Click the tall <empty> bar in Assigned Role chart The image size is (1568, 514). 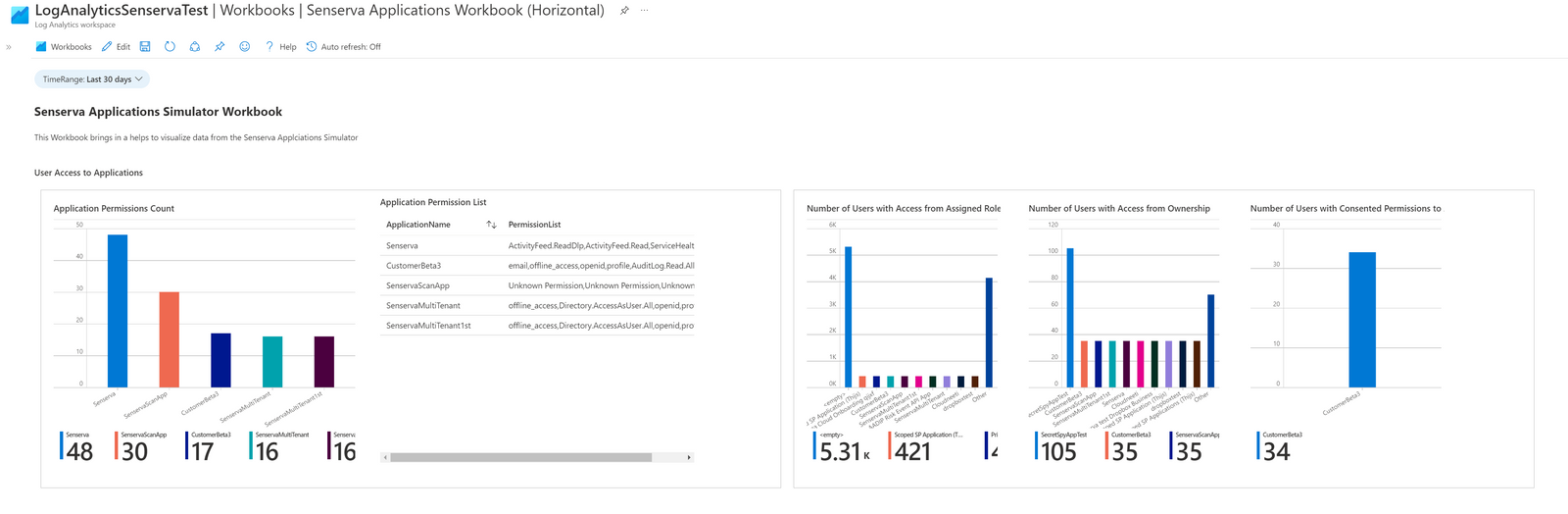(x=849, y=317)
